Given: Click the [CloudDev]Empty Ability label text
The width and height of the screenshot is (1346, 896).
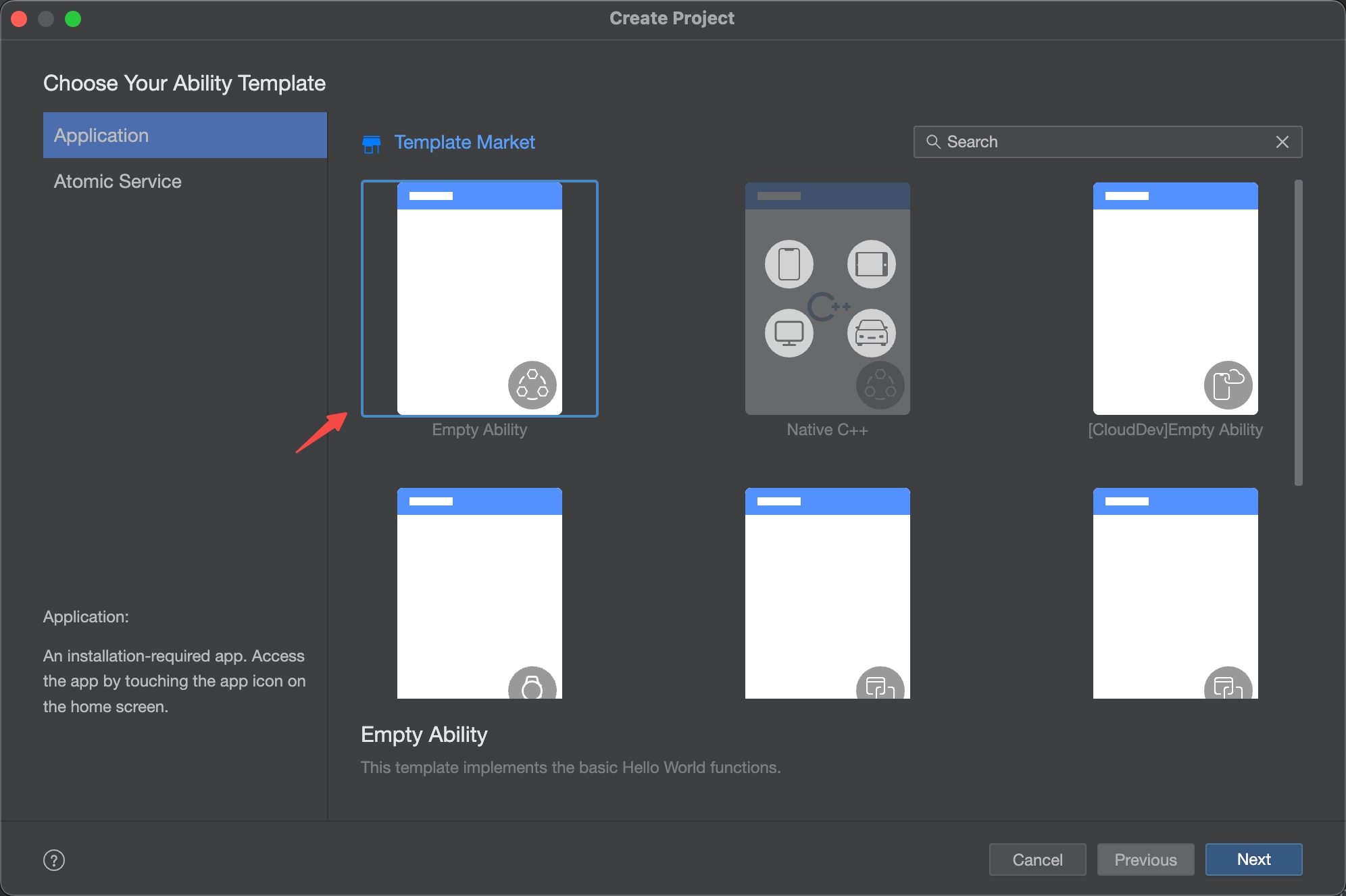Looking at the screenshot, I should 1175,430.
